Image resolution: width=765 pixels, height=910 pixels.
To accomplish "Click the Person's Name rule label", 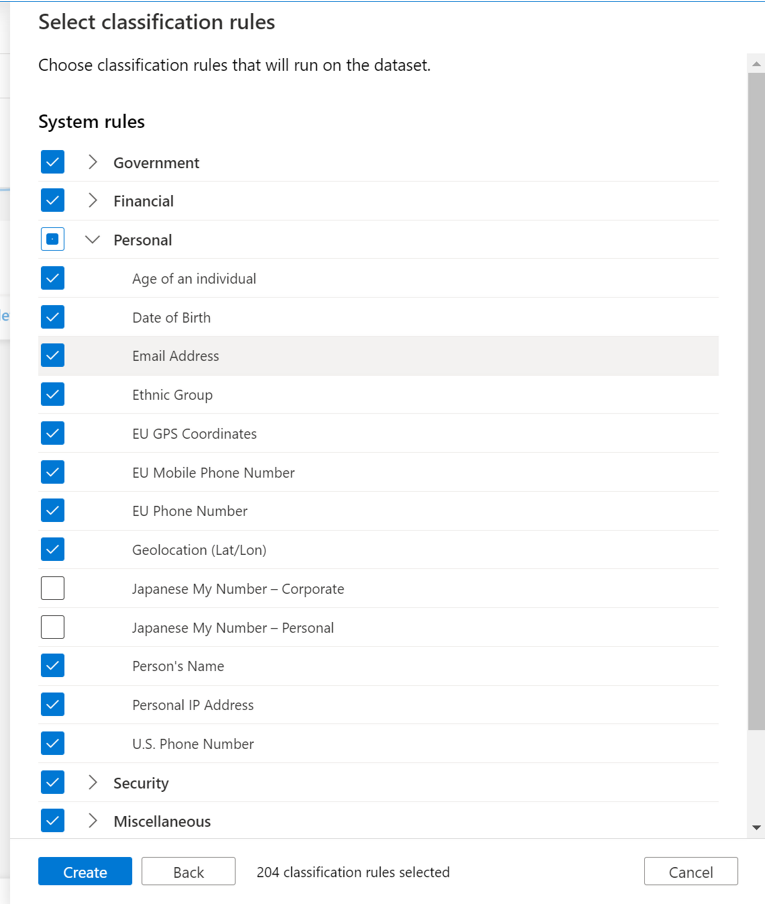I will click(x=178, y=666).
